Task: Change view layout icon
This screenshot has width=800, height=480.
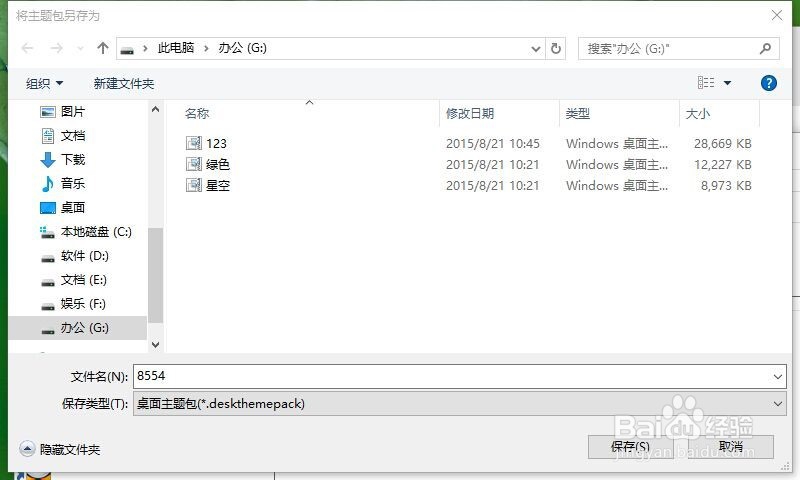Action: [706, 83]
